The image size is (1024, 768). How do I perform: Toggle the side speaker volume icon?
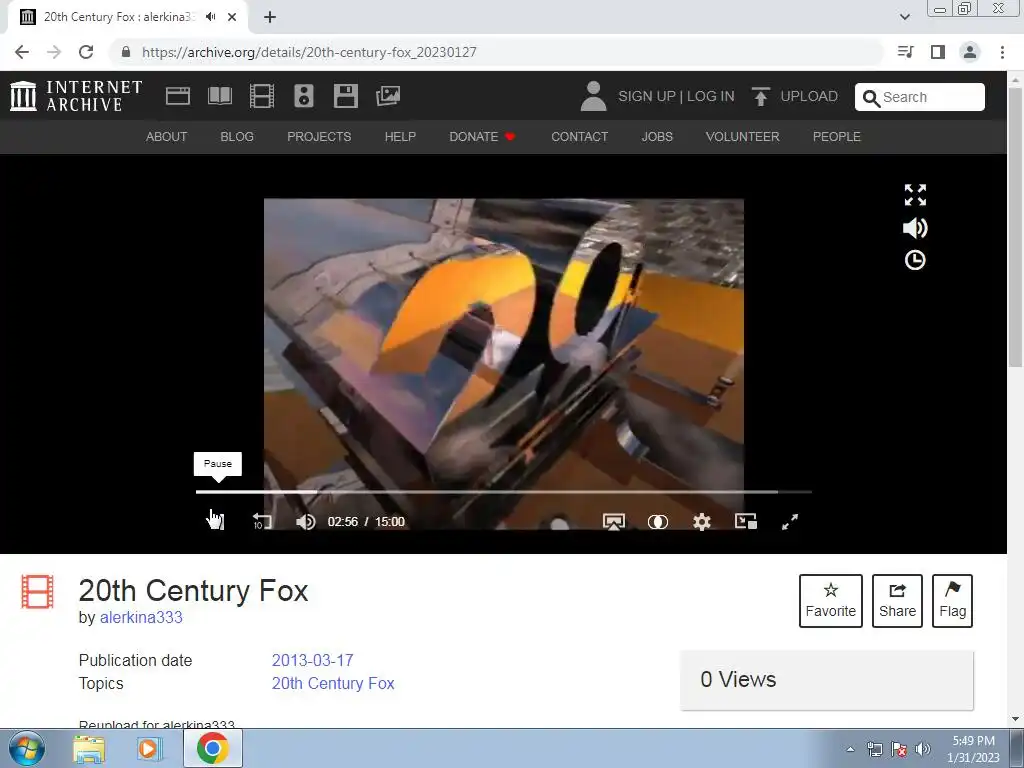coord(915,228)
